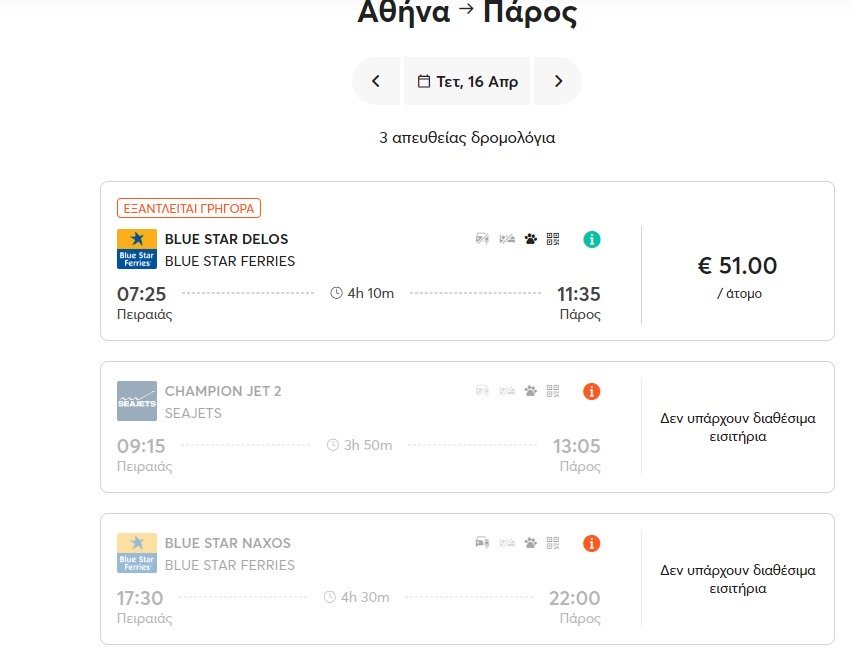The image size is (851, 652).
Task: Click the 13:05 arrival time
Action: coord(576,446)
